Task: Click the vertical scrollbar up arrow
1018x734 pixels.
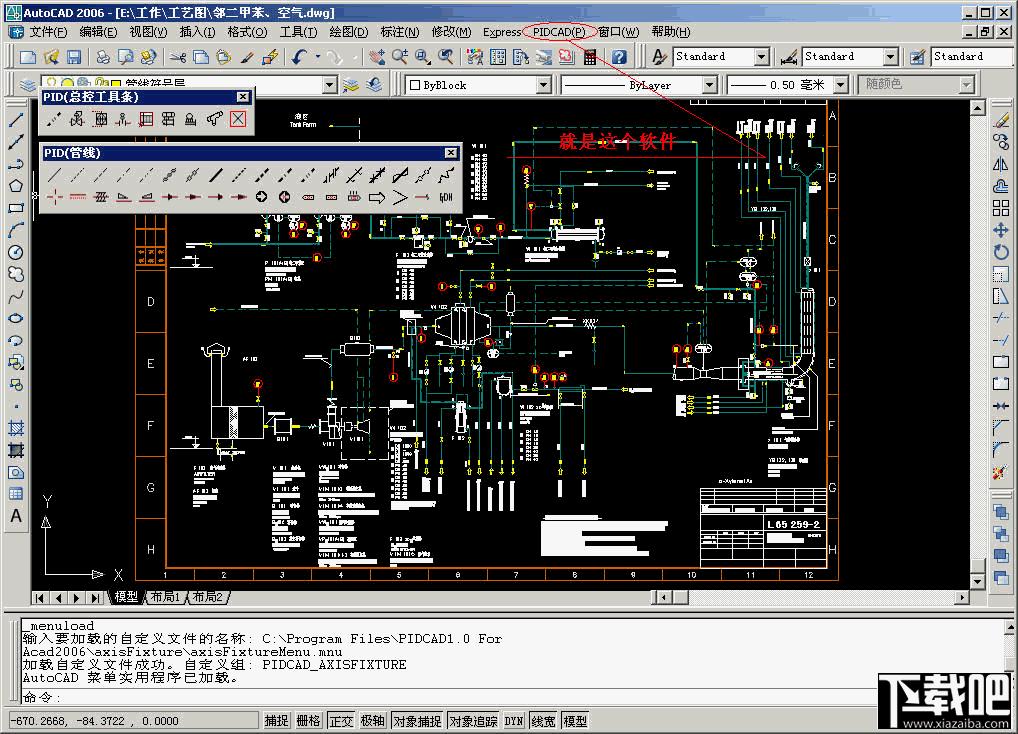Action: (x=978, y=108)
